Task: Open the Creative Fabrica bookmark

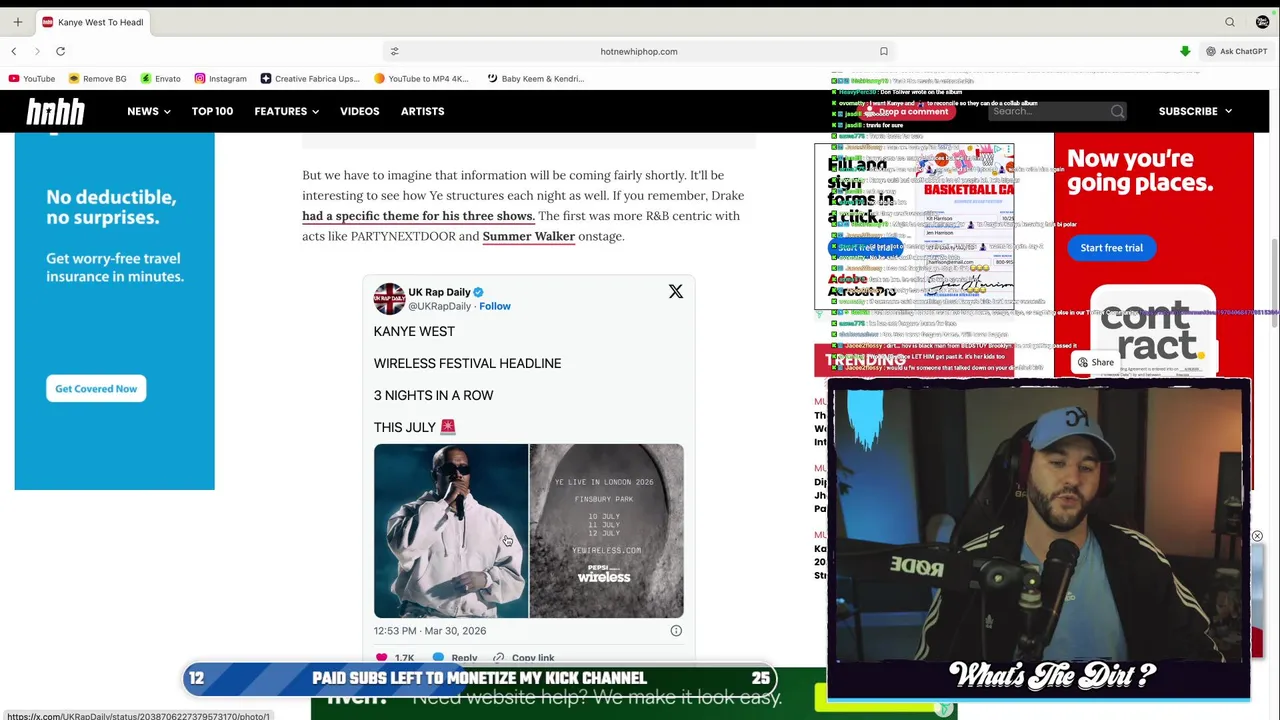Action: click(309, 78)
